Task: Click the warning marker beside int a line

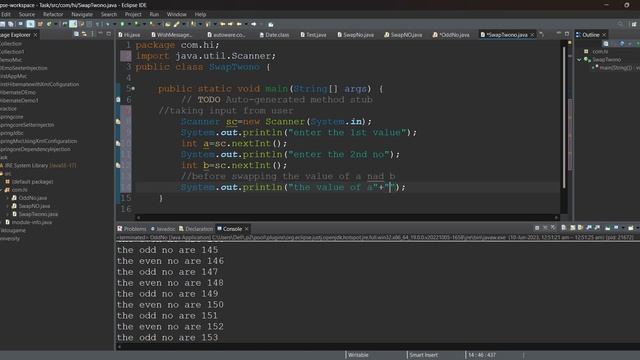Action: (118, 144)
